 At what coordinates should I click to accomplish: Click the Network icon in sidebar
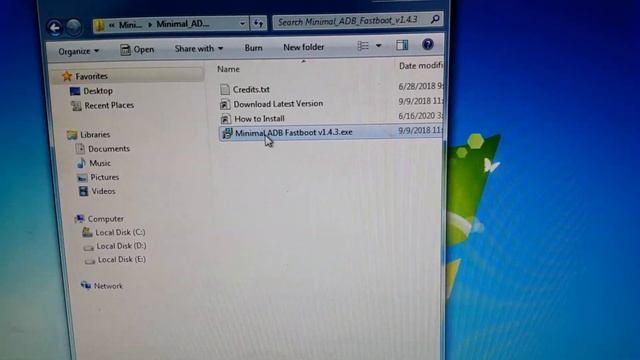click(86, 285)
